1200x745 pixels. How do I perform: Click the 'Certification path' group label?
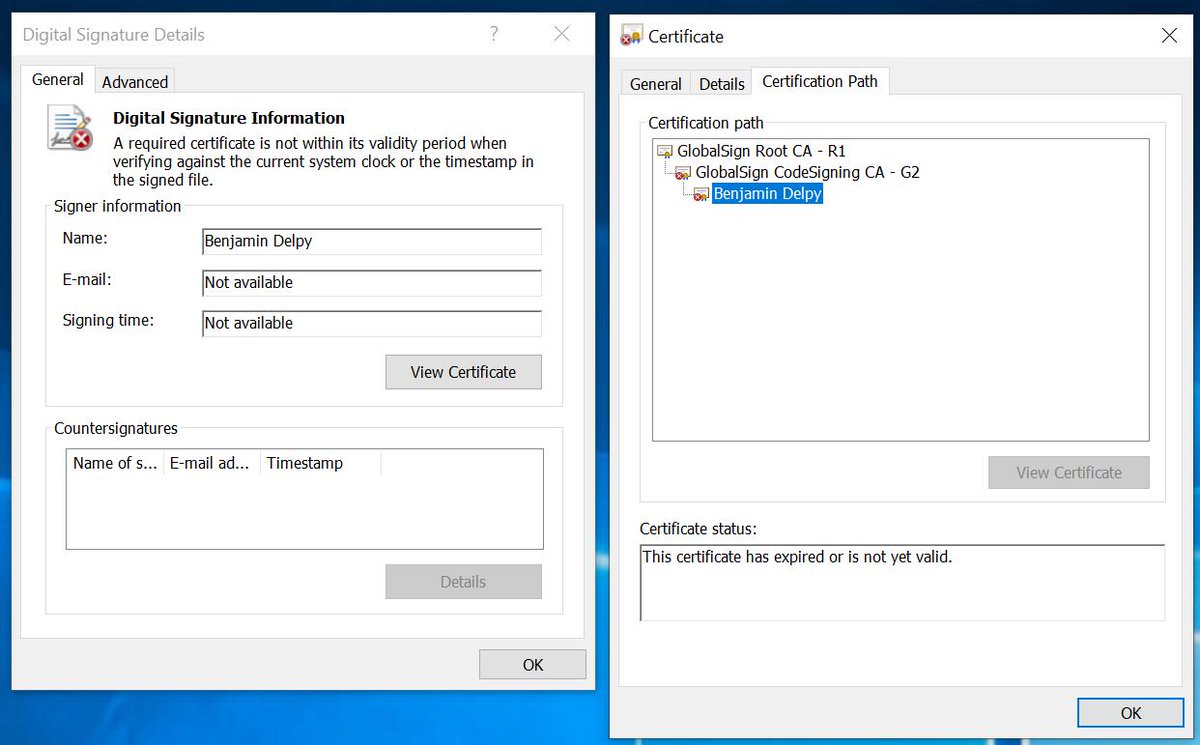point(706,123)
